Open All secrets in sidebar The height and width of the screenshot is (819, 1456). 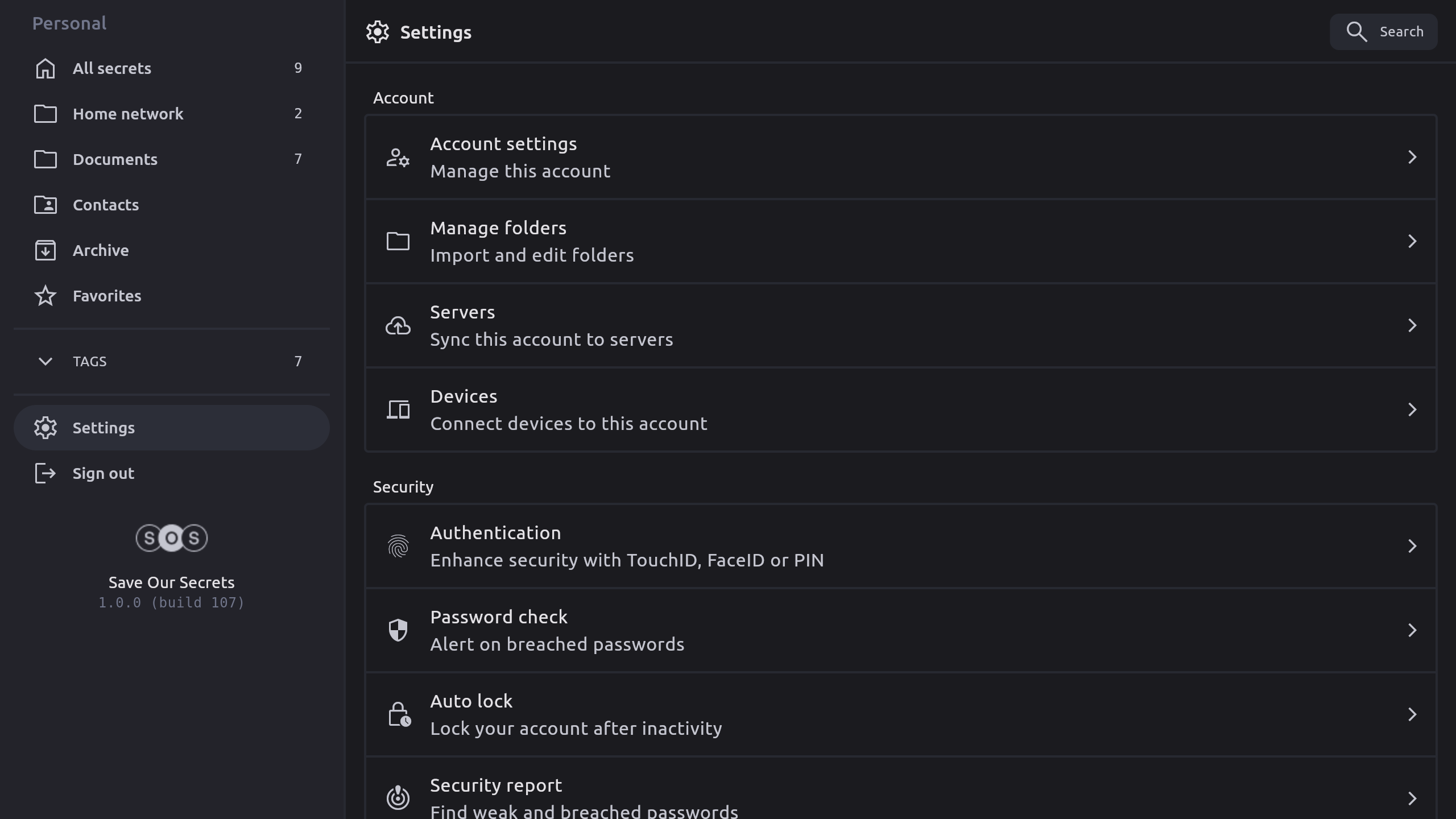tap(112, 68)
